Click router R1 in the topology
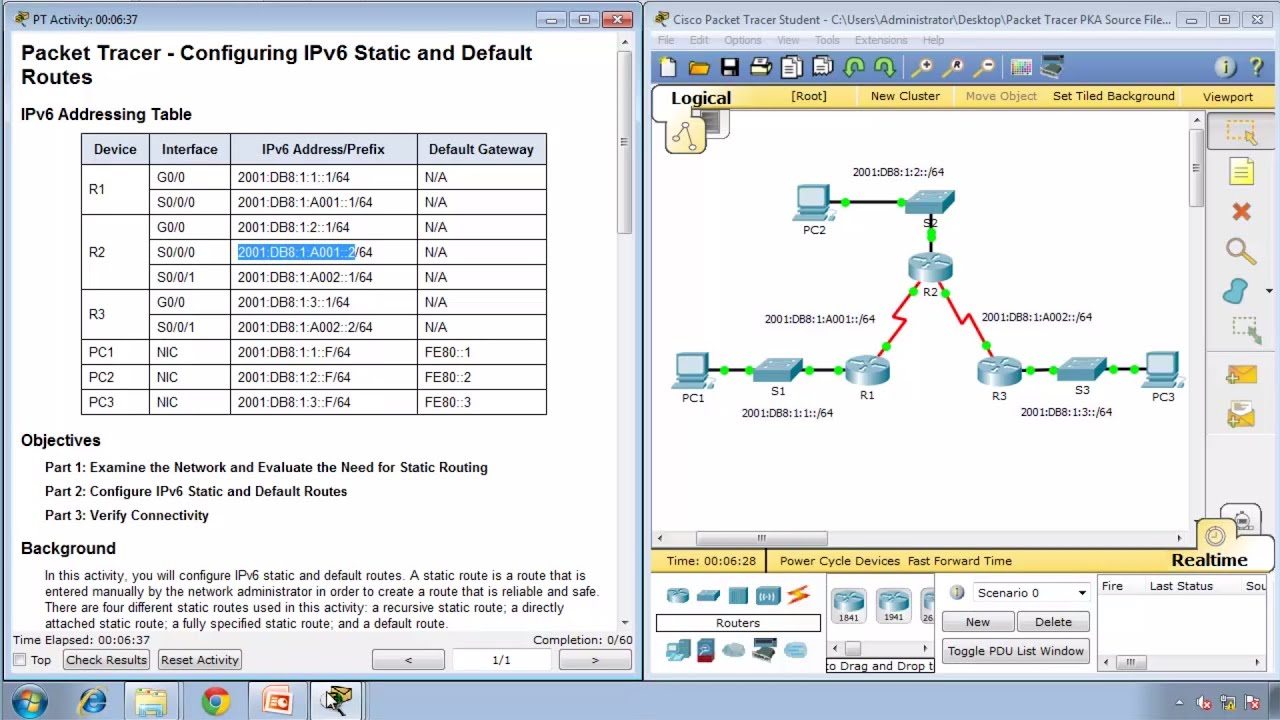The width and height of the screenshot is (1280, 720). 867,370
